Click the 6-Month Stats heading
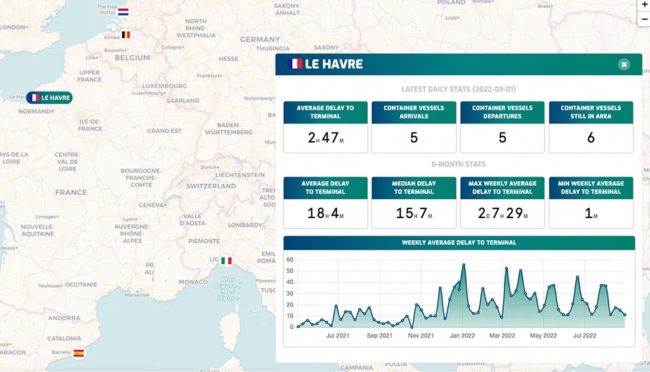Image resolution: width=650 pixels, height=372 pixels. point(458,164)
